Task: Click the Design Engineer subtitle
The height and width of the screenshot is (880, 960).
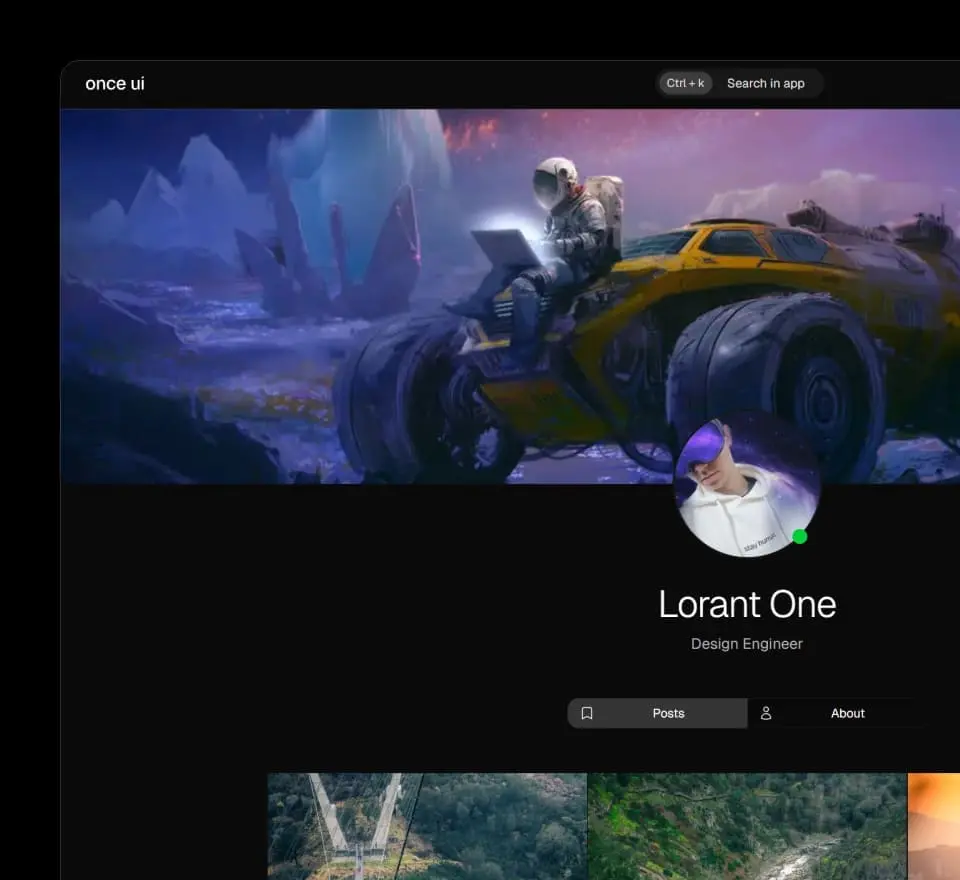Action: click(747, 644)
